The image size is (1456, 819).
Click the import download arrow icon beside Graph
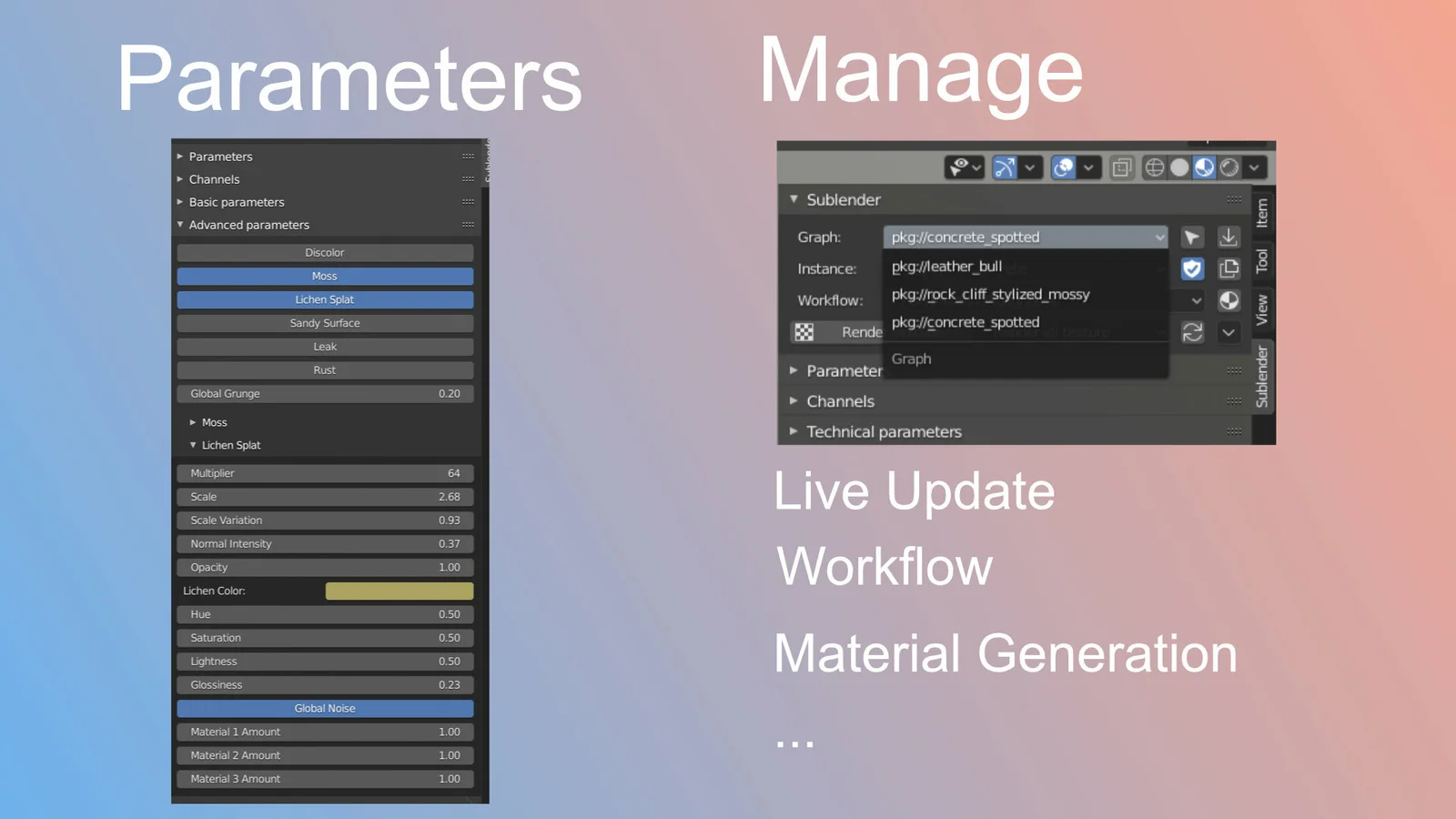(x=1228, y=238)
